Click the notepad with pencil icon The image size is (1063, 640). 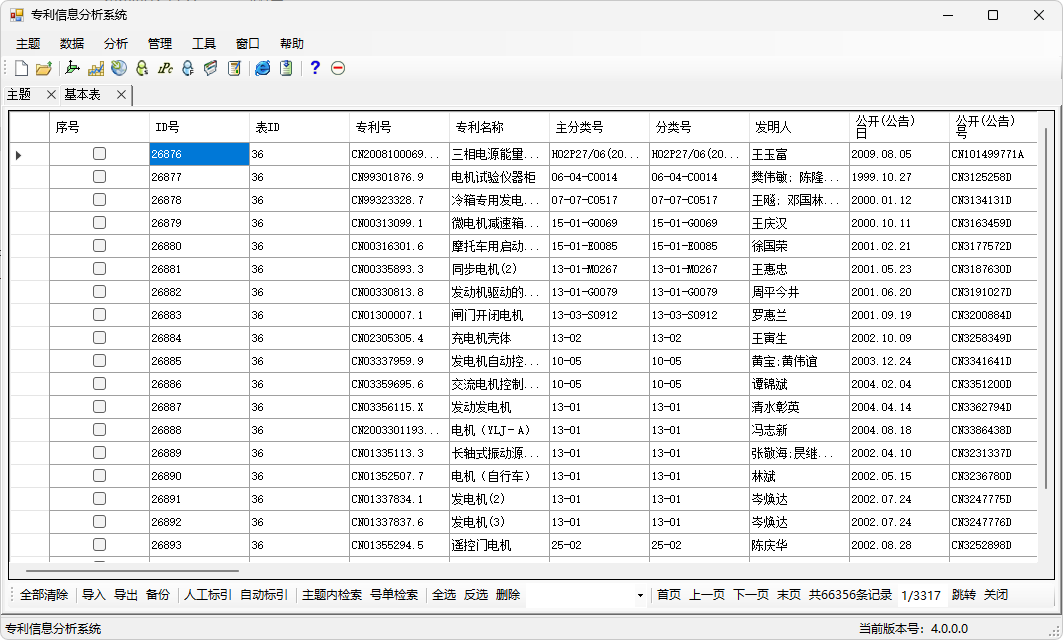[234, 68]
